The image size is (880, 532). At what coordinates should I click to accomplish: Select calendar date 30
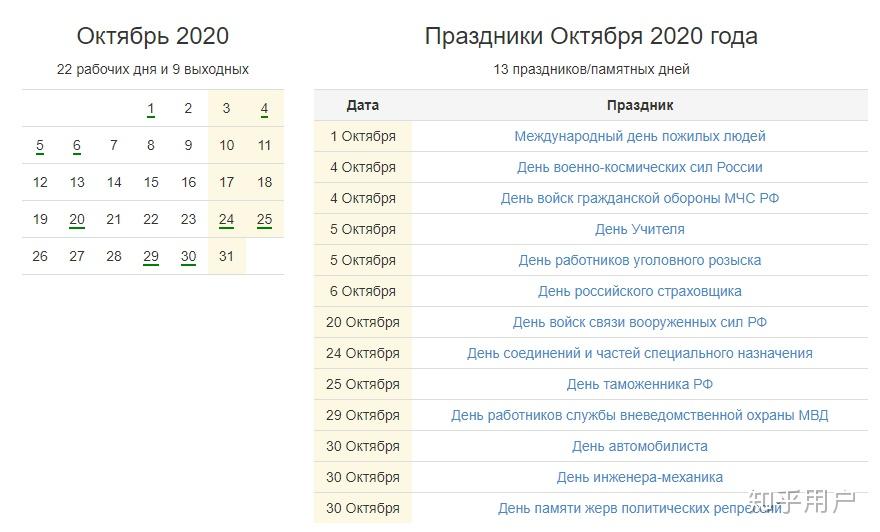click(188, 257)
